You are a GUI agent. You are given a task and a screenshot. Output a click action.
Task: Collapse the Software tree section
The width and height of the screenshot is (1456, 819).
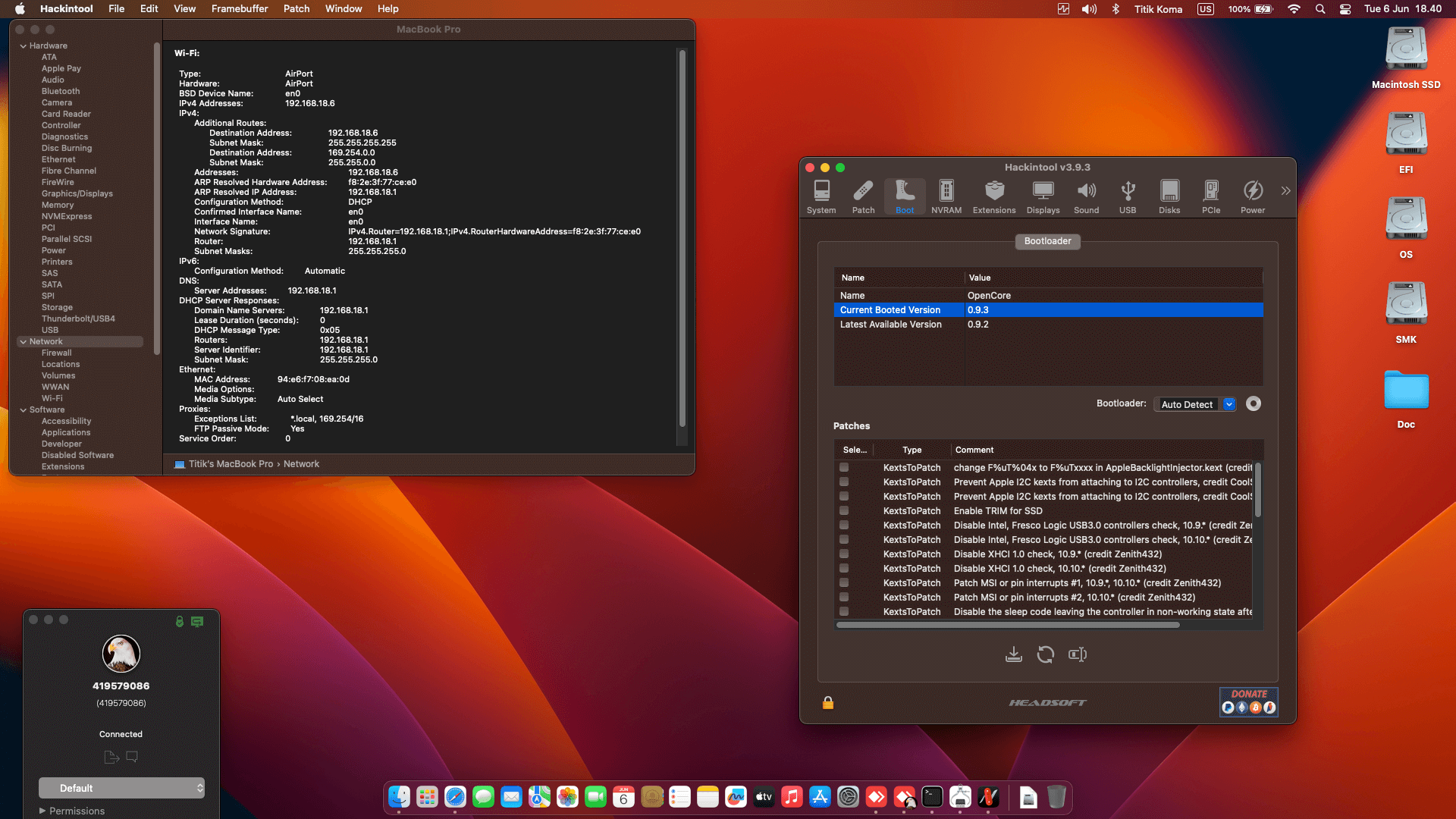pyautogui.click(x=23, y=410)
